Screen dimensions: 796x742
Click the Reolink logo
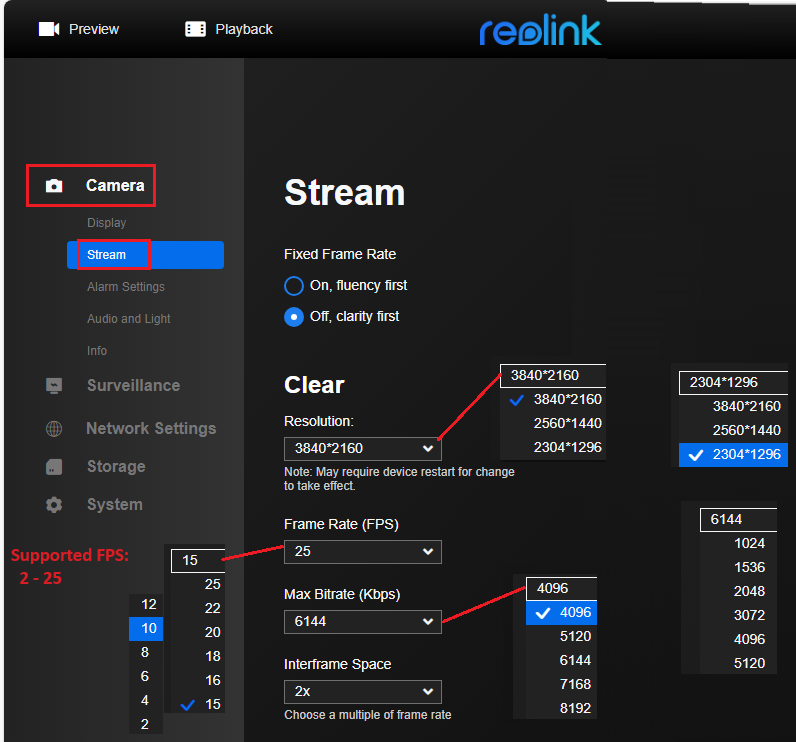(x=540, y=30)
